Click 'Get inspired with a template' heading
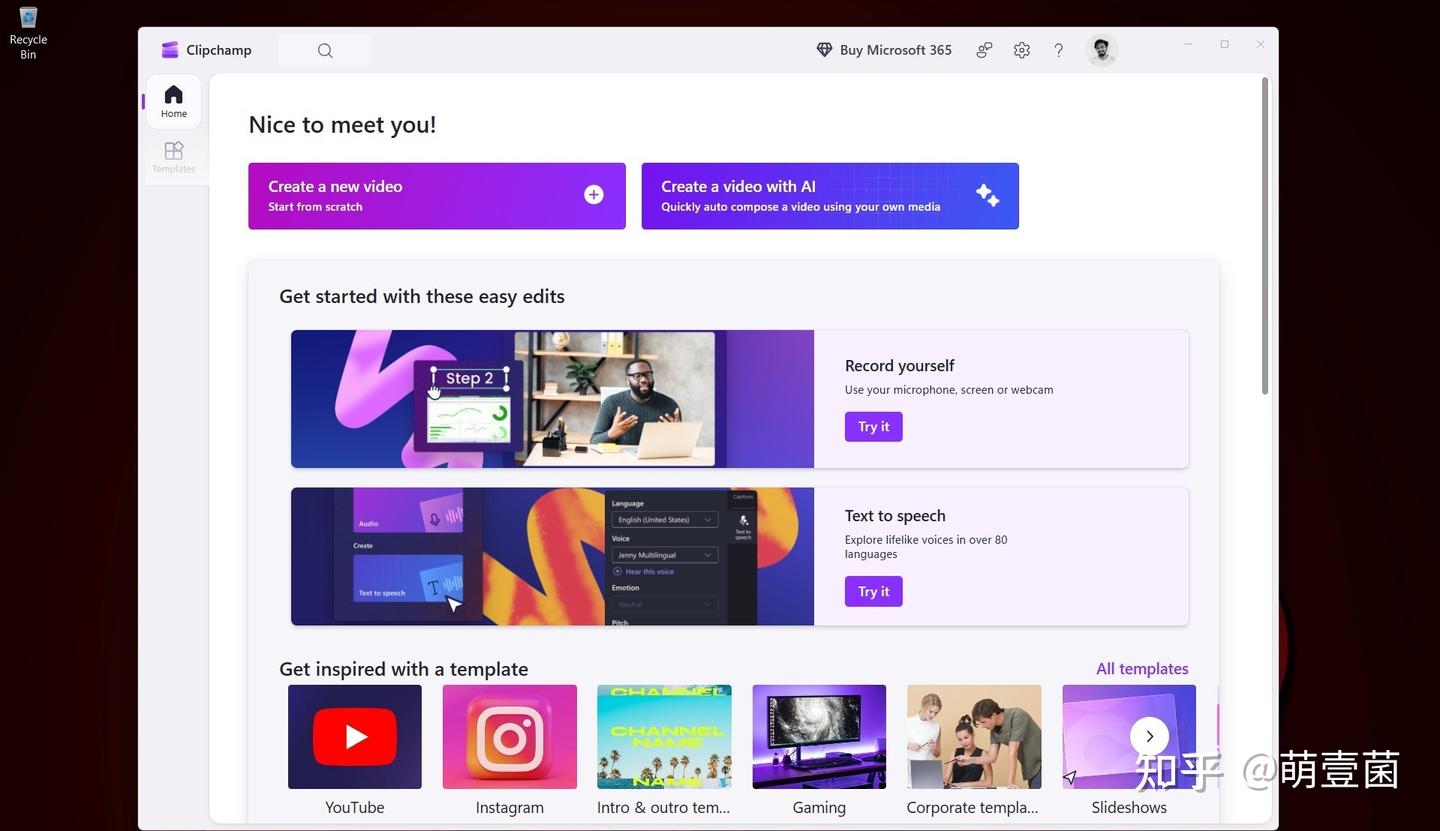1440x831 pixels. pyautogui.click(x=404, y=669)
